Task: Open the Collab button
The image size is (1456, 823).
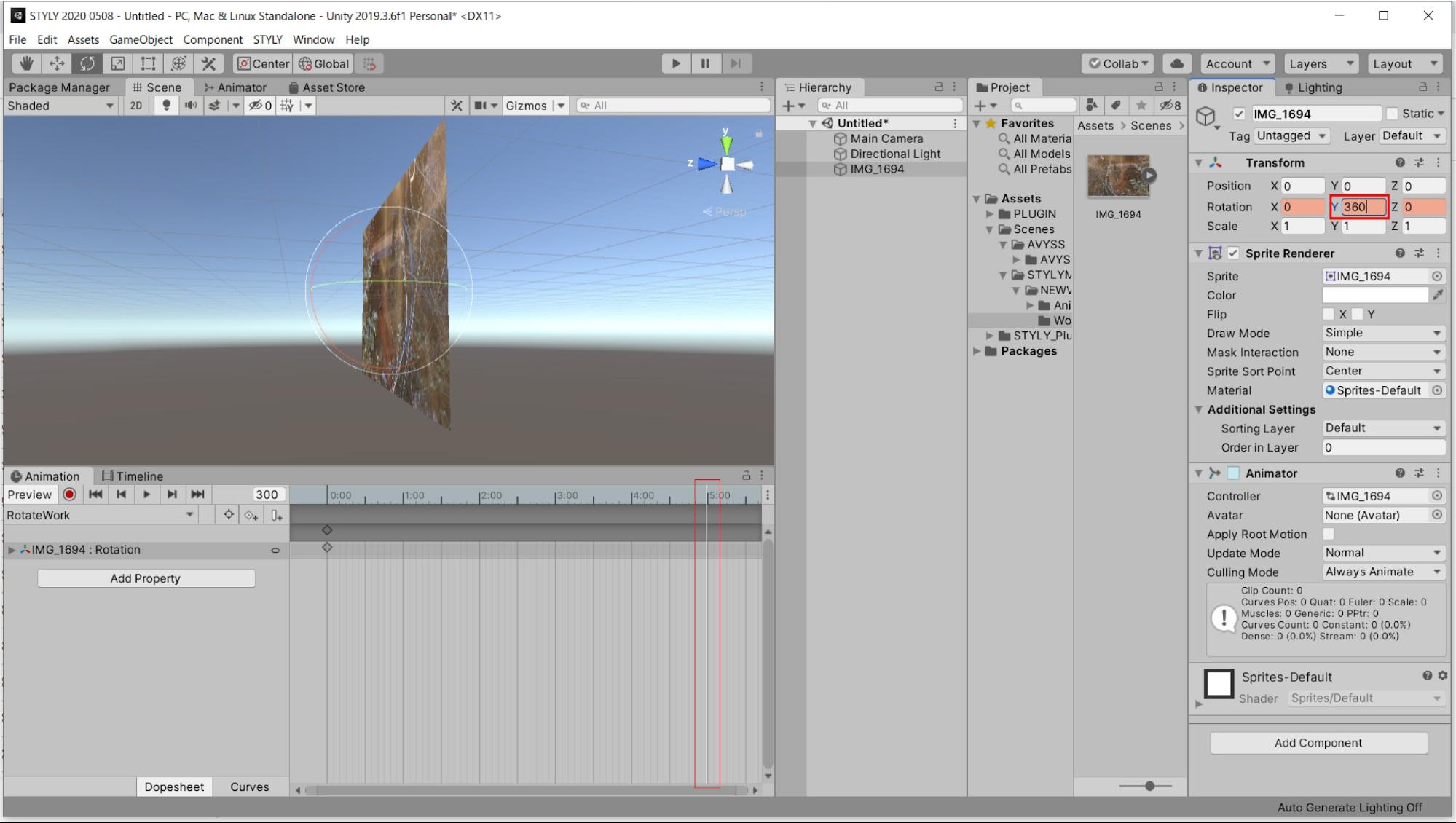Action: [x=1118, y=63]
